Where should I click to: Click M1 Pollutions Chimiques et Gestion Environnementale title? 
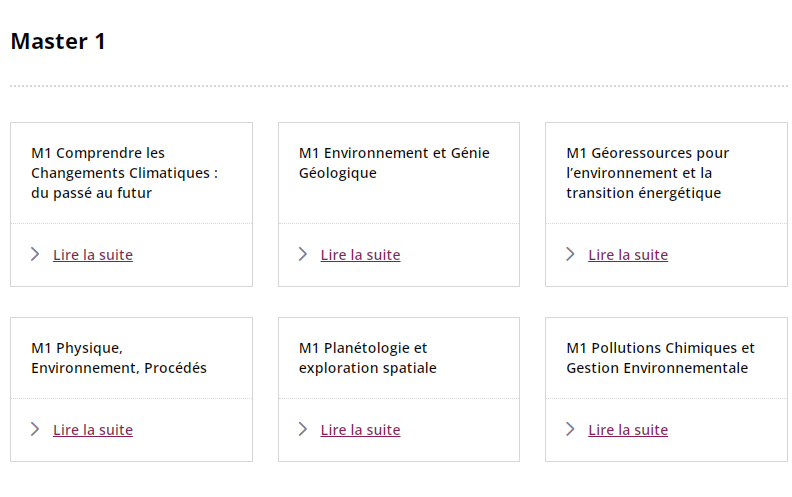point(660,358)
